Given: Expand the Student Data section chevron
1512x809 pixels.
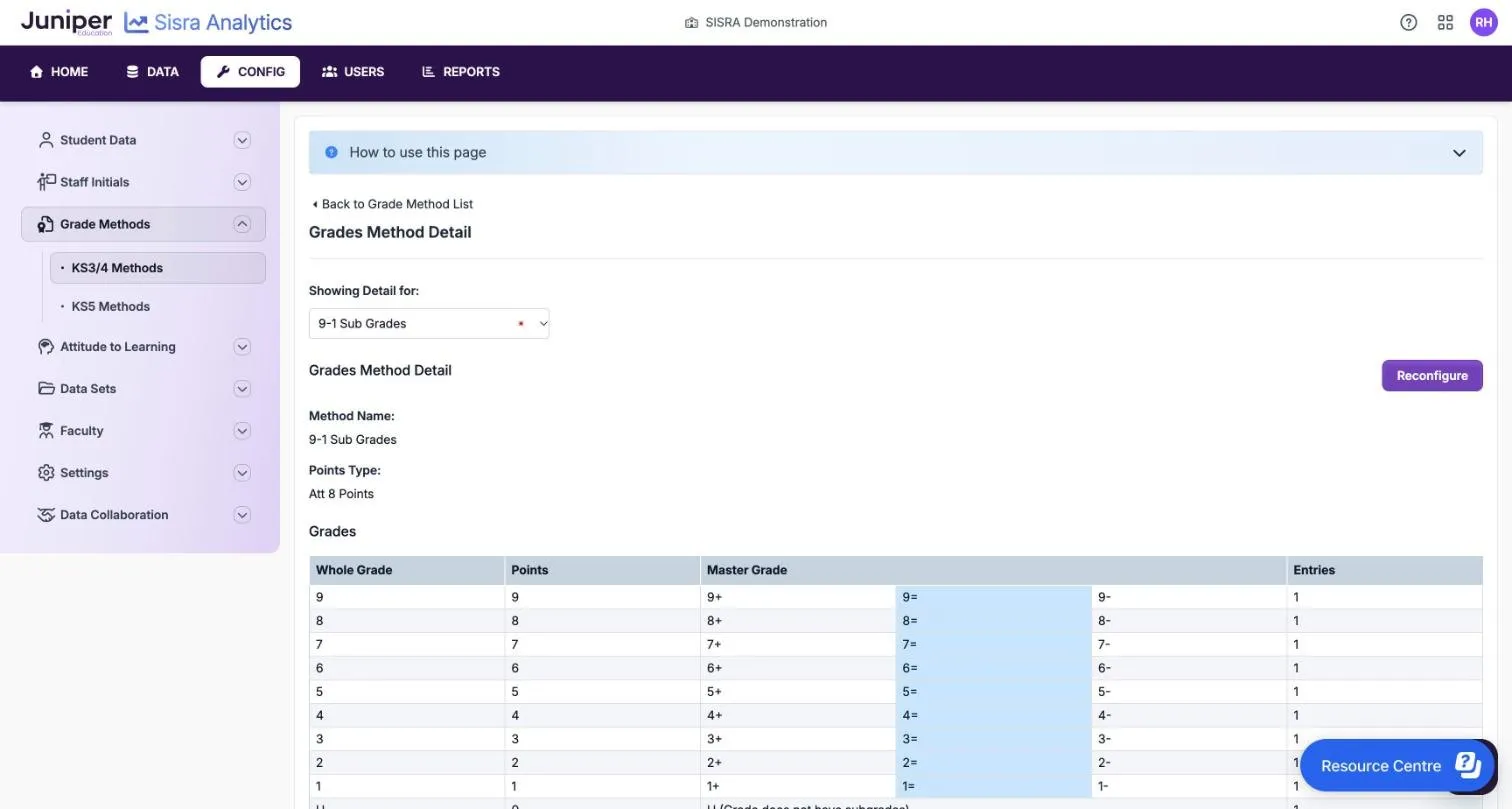Looking at the screenshot, I should tap(242, 140).
